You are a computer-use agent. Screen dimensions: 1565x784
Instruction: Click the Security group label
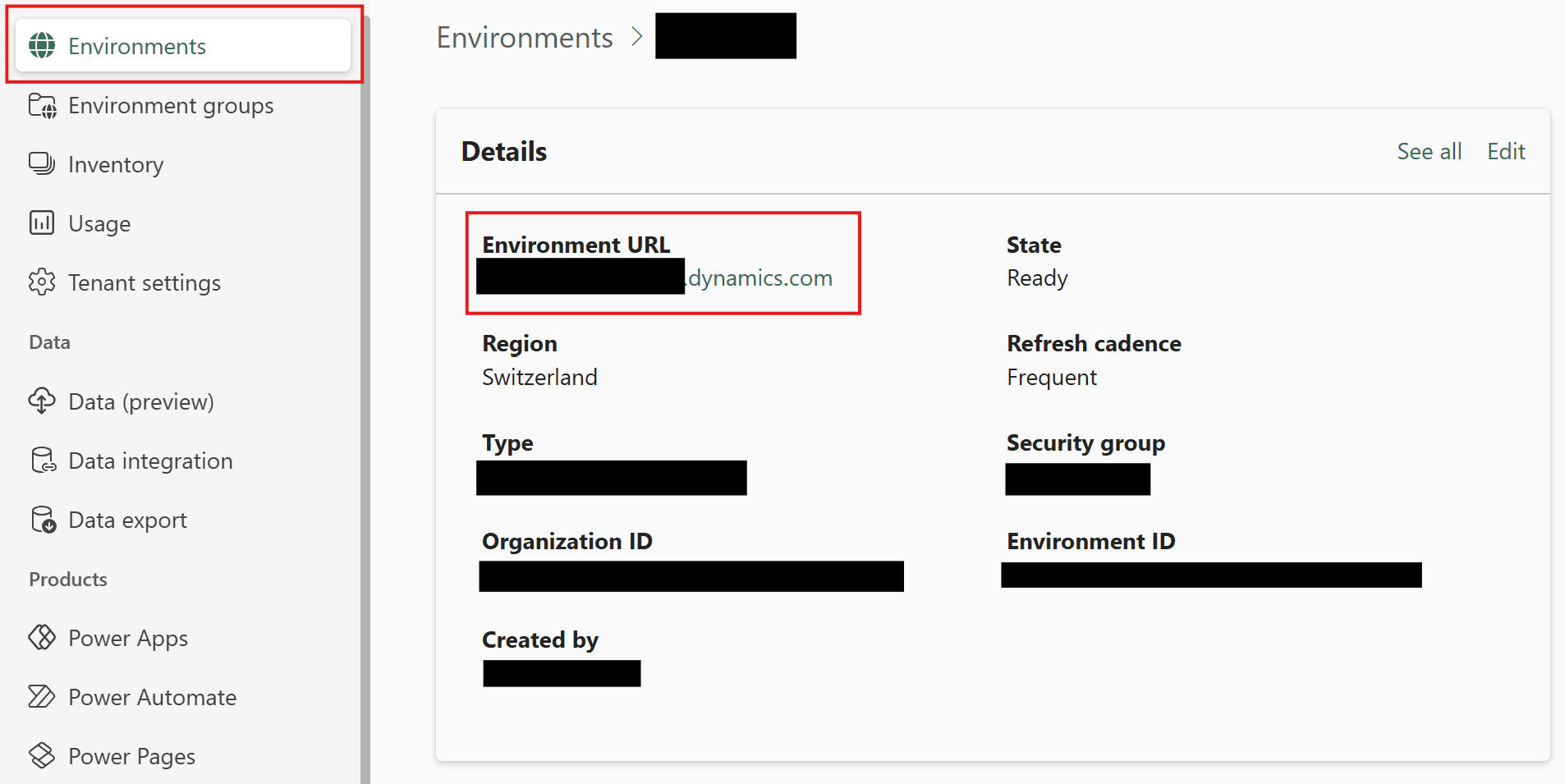(1085, 442)
